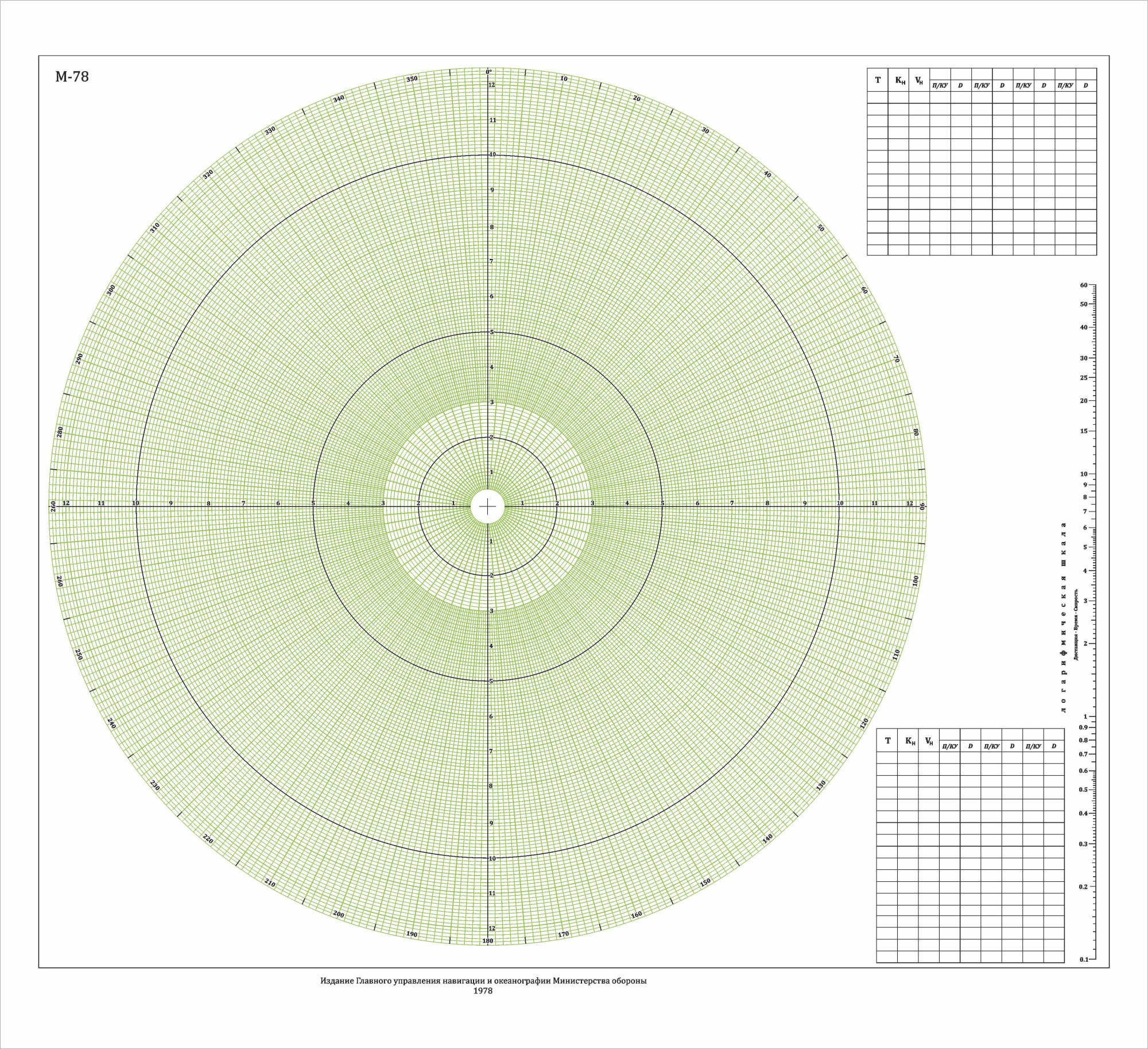This screenshot has width=1148, height=1049.
Task: Click the 220 bearing label on outer ring
Action: pyautogui.click(x=208, y=839)
